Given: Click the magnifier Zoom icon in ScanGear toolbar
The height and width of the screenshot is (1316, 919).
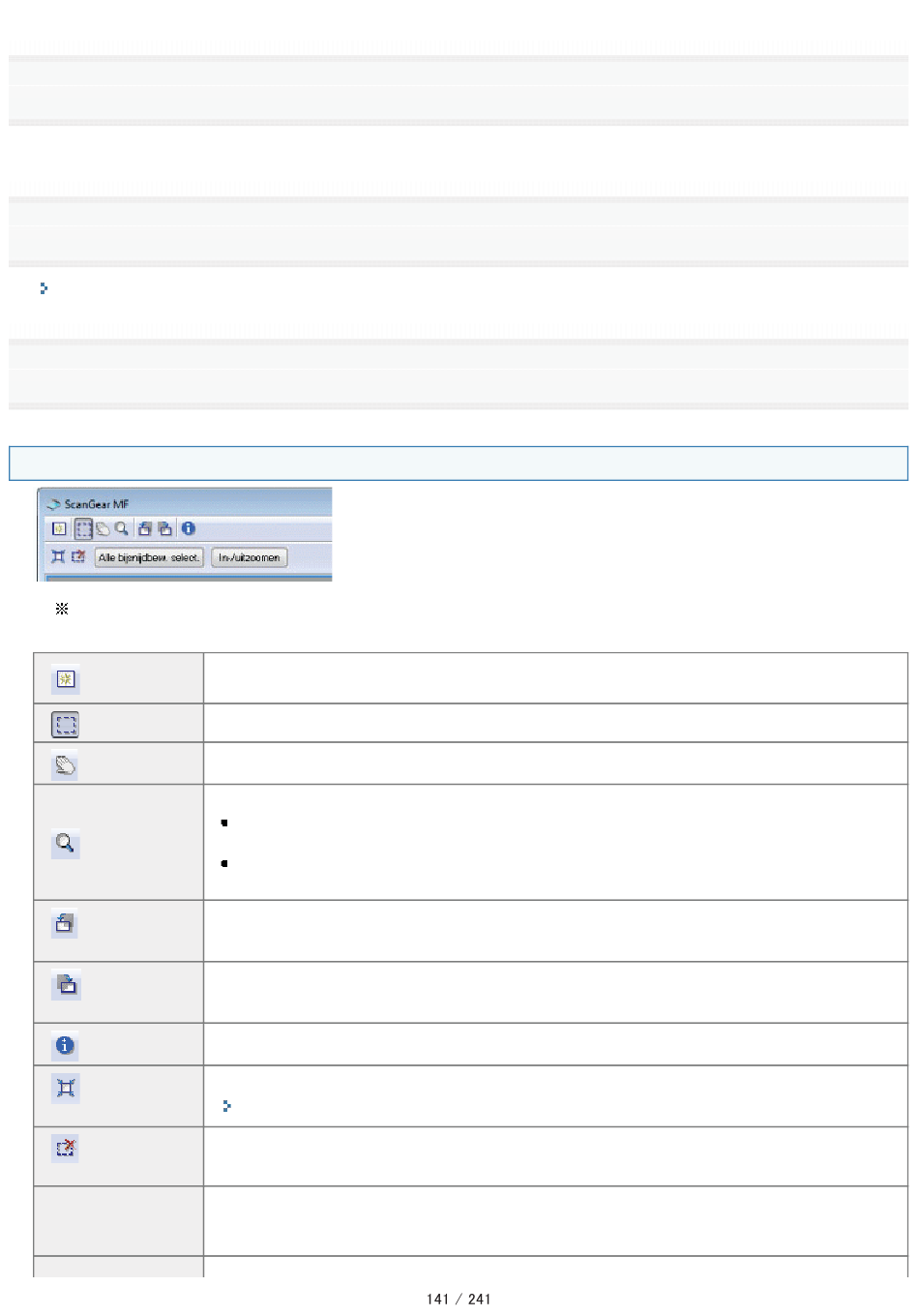Looking at the screenshot, I should 121,529.
